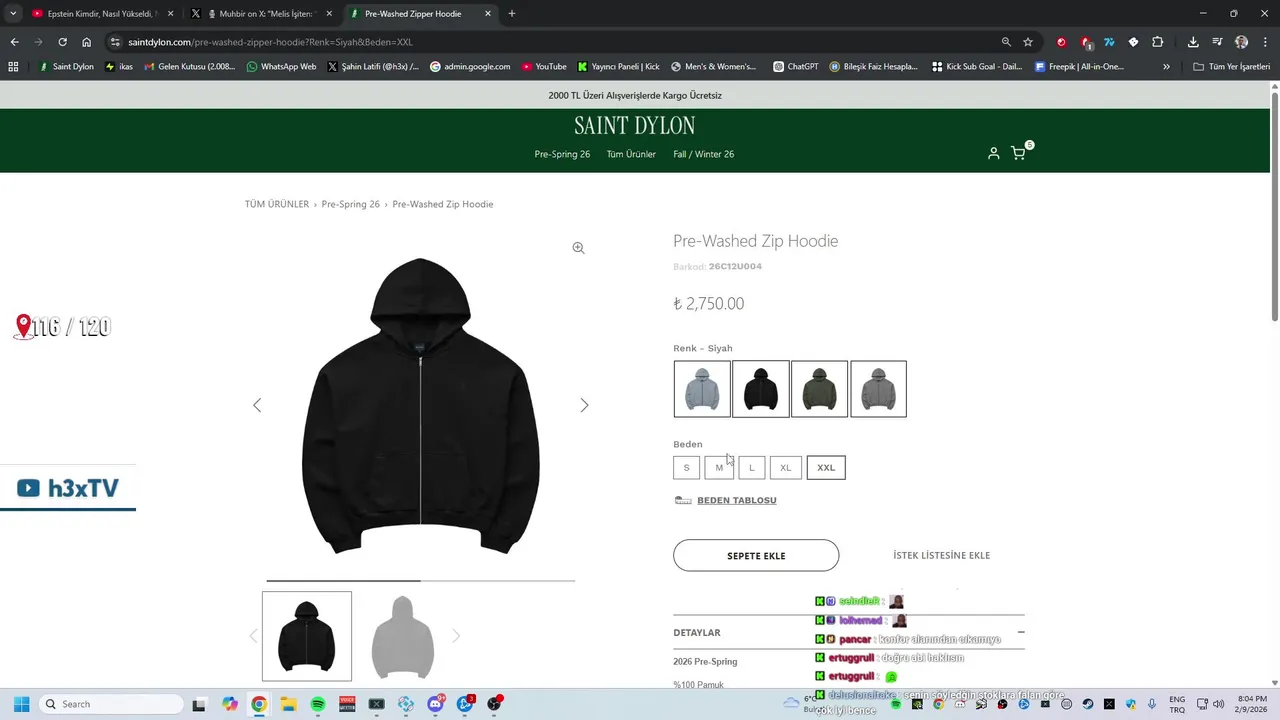The image size is (1280, 720).
Task: Show the previous product image
Action: pyautogui.click(x=257, y=405)
